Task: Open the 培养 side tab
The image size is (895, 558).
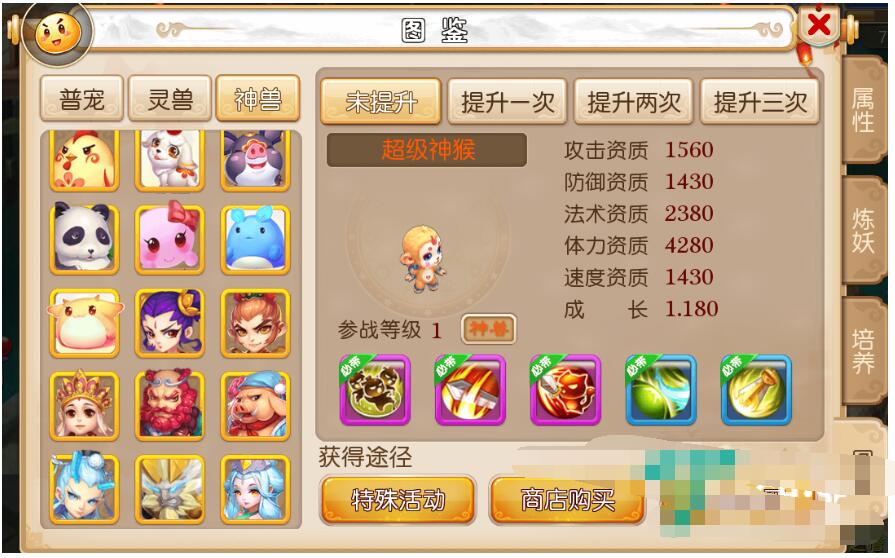Action: (863, 350)
